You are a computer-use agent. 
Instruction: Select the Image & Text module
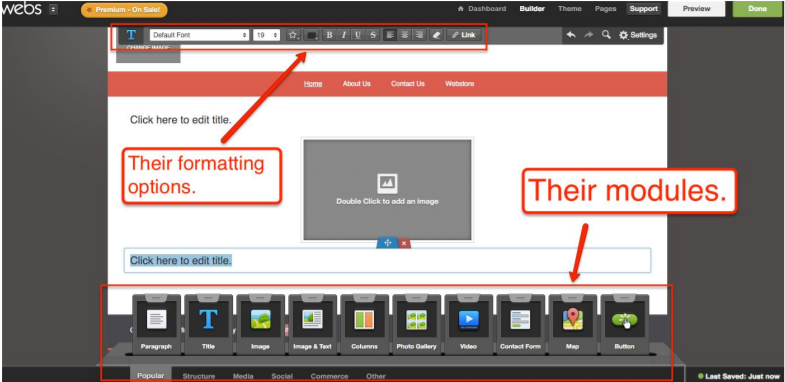312,324
